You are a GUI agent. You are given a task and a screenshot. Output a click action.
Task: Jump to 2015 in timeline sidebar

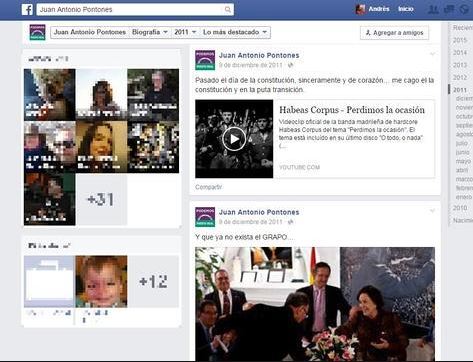point(460,40)
